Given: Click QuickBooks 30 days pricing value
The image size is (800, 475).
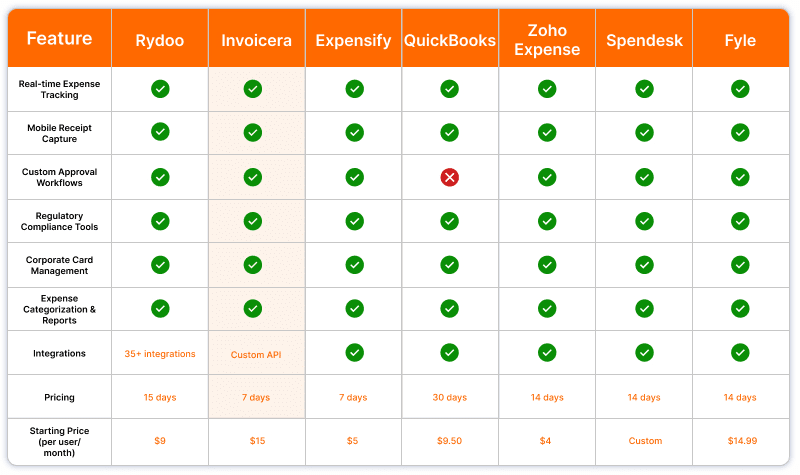Looking at the screenshot, I should (x=449, y=397).
